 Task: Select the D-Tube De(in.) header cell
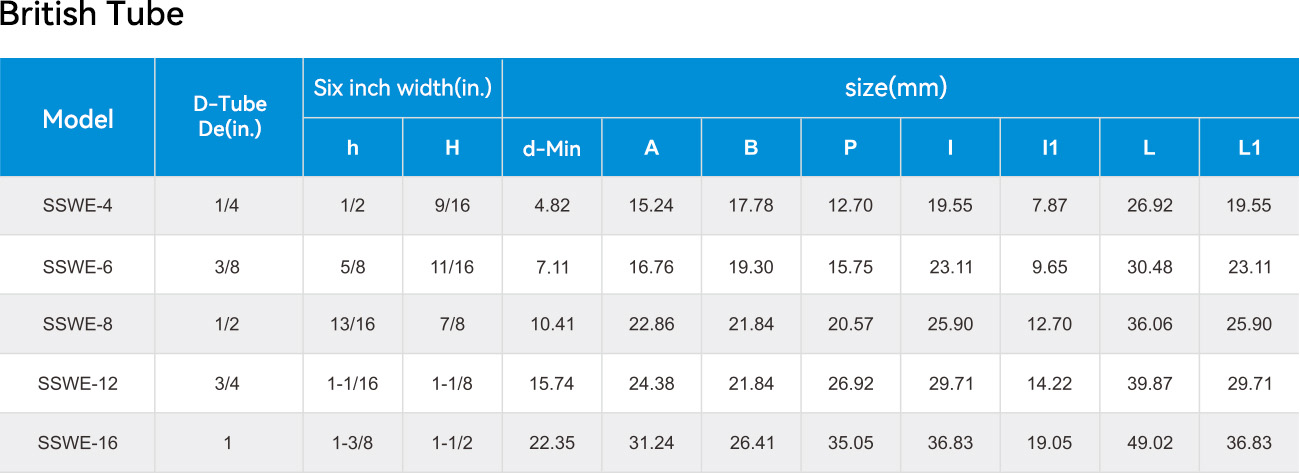[229, 118]
